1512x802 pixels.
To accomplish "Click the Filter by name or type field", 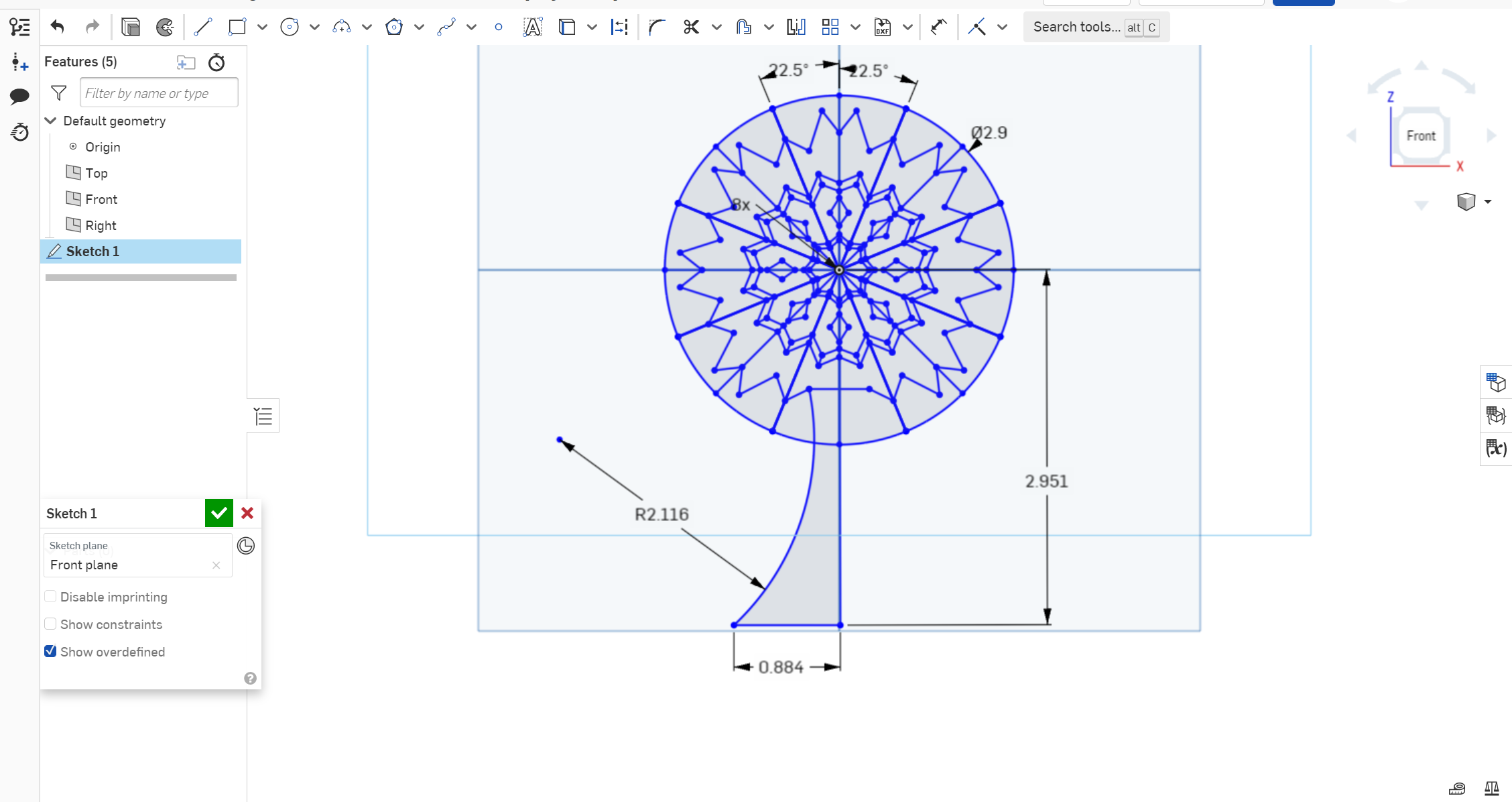I will (158, 93).
